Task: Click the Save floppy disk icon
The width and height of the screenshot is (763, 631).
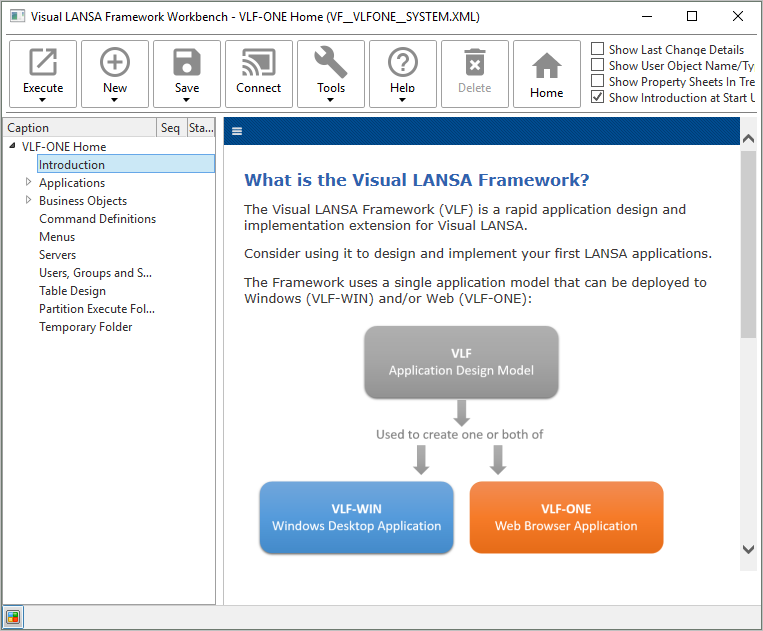Action: (x=187, y=62)
